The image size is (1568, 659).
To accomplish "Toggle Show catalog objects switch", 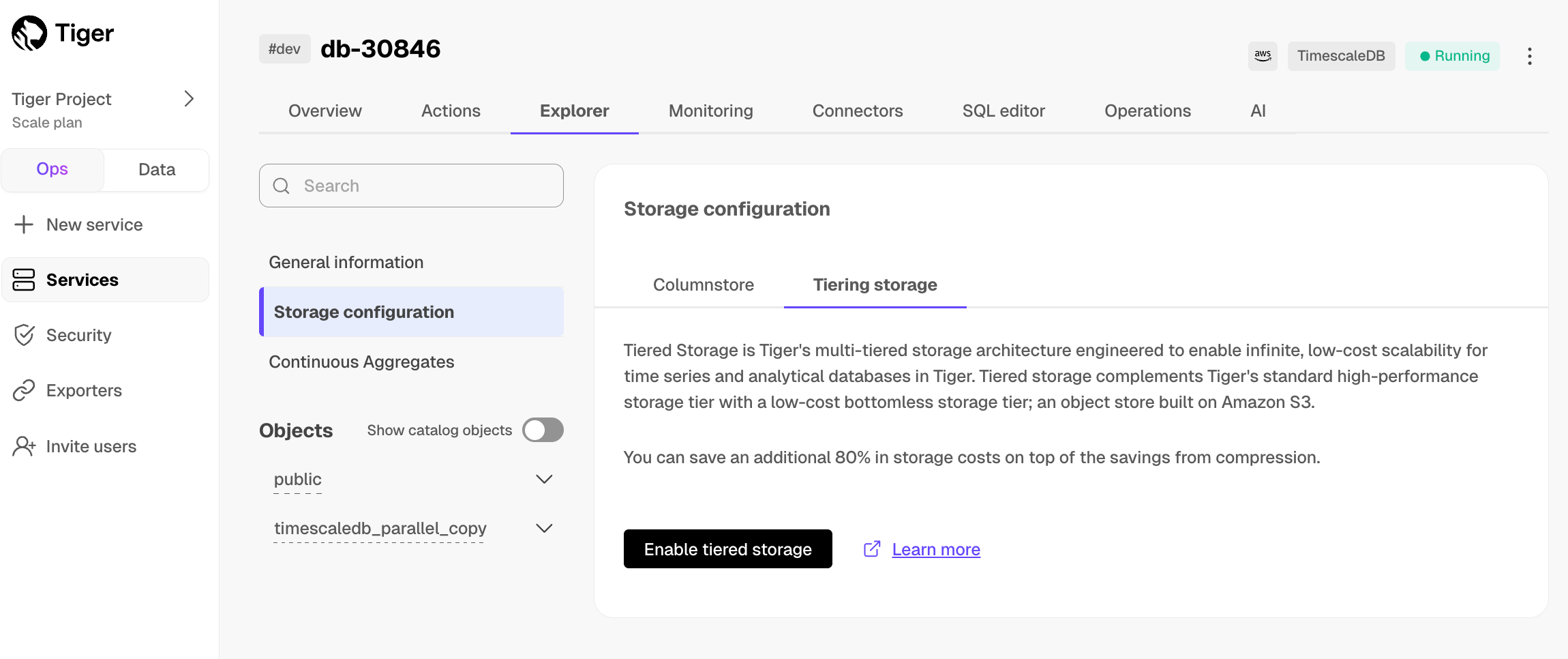I will (x=543, y=430).
